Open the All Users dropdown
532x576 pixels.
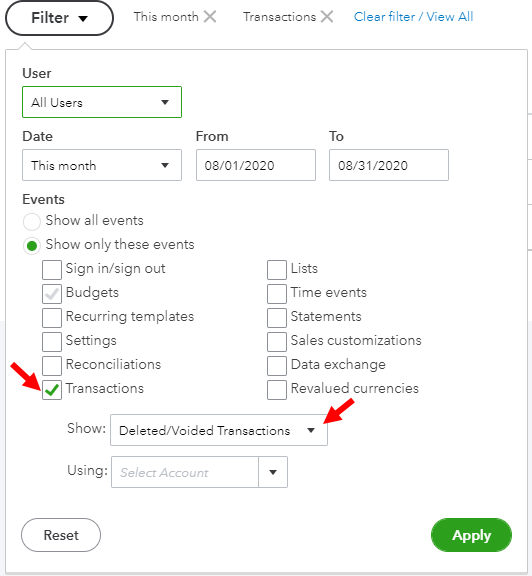tap(102, 102)
